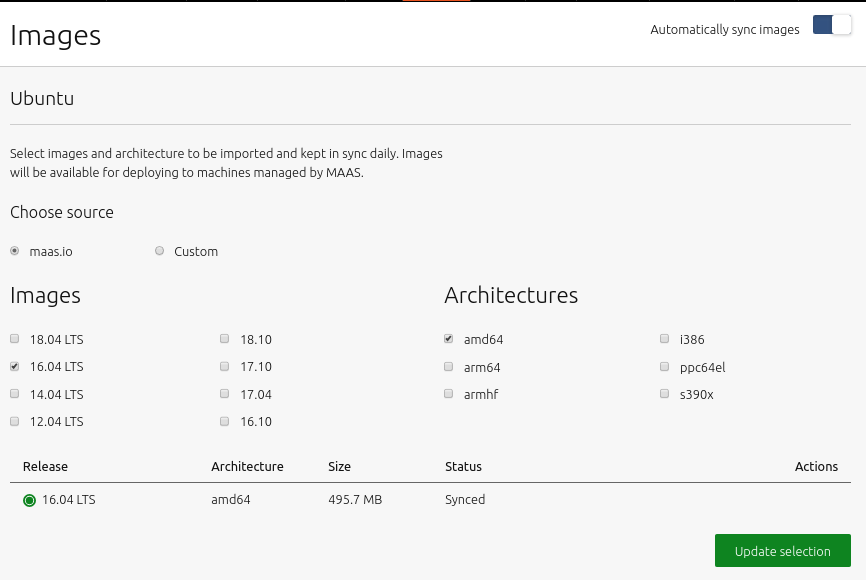
Task: Enable the 14.04 LTS image checkbox
Action: coord(15,394)
